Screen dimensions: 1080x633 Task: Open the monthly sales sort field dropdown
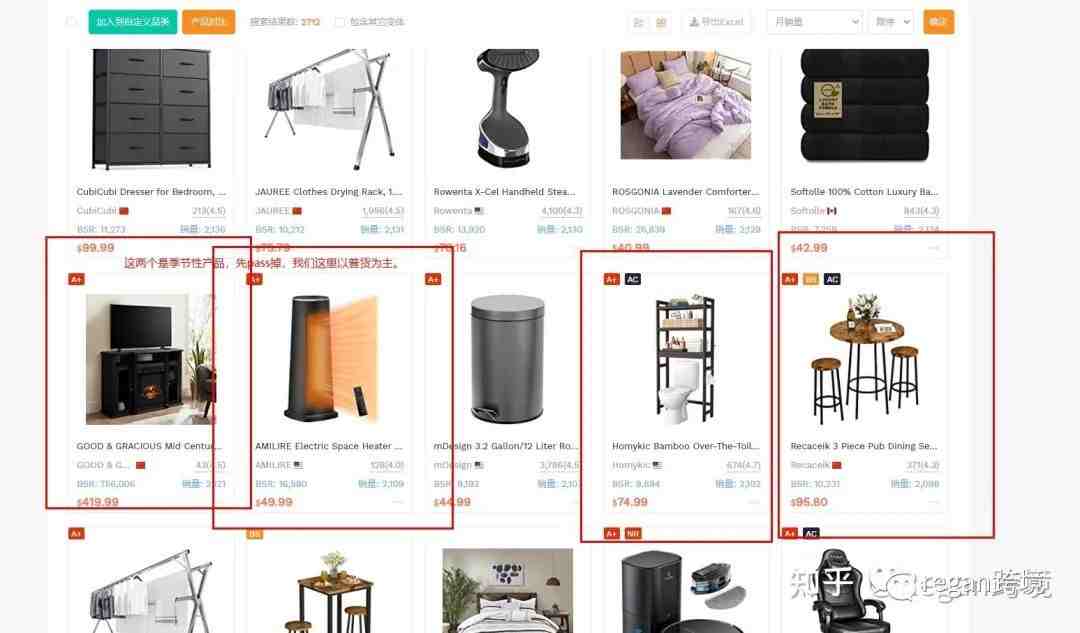(x=814, y=22)
